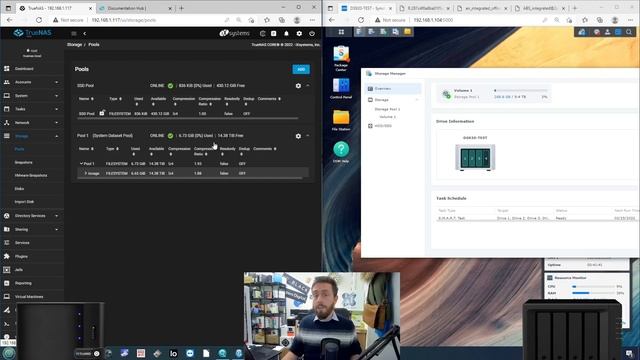
Task: Click the Tasks calendar icon in sidebar
Action: click(7, 109)
